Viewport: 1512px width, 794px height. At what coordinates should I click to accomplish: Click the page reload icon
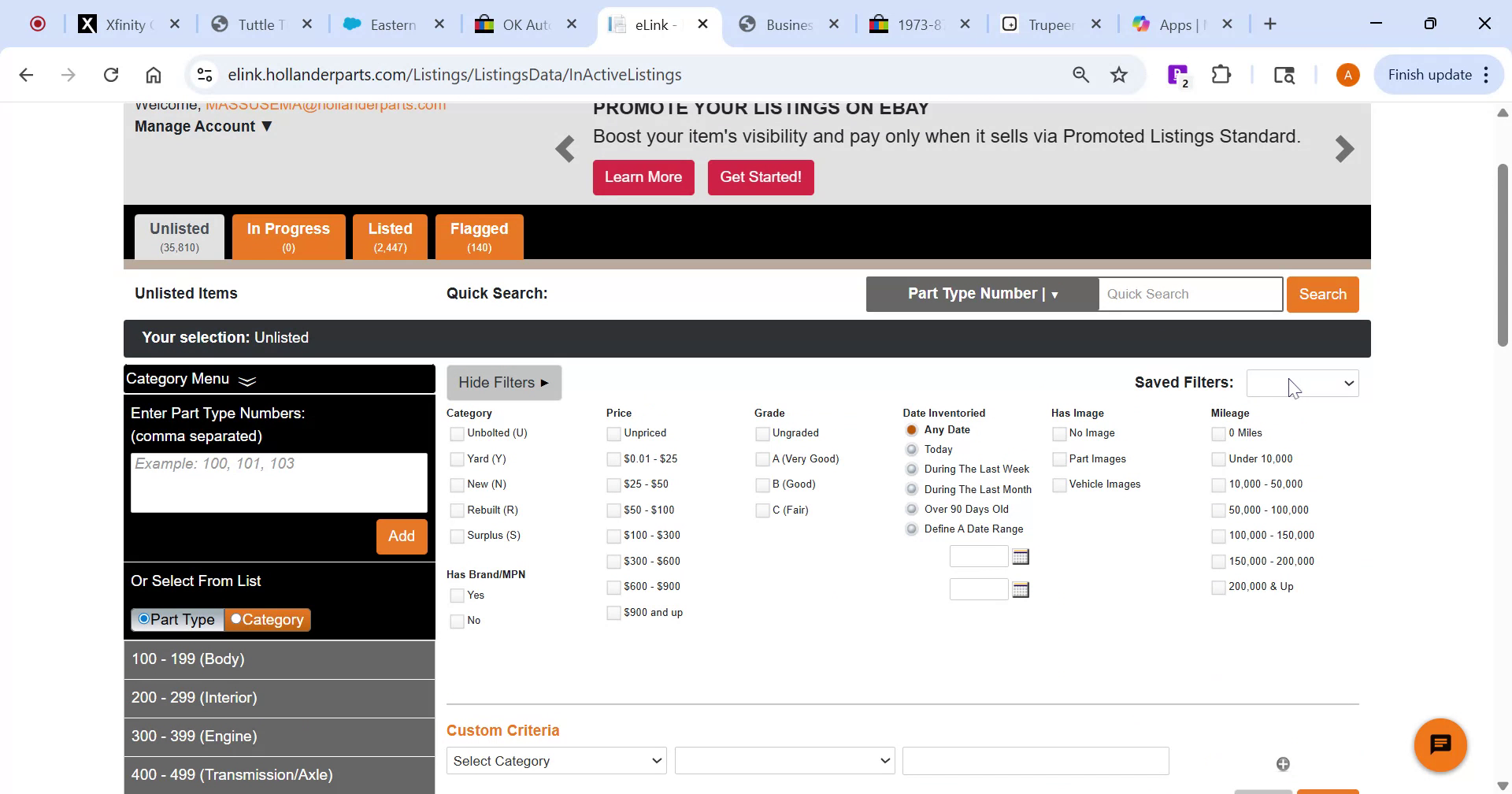(111, 74)
